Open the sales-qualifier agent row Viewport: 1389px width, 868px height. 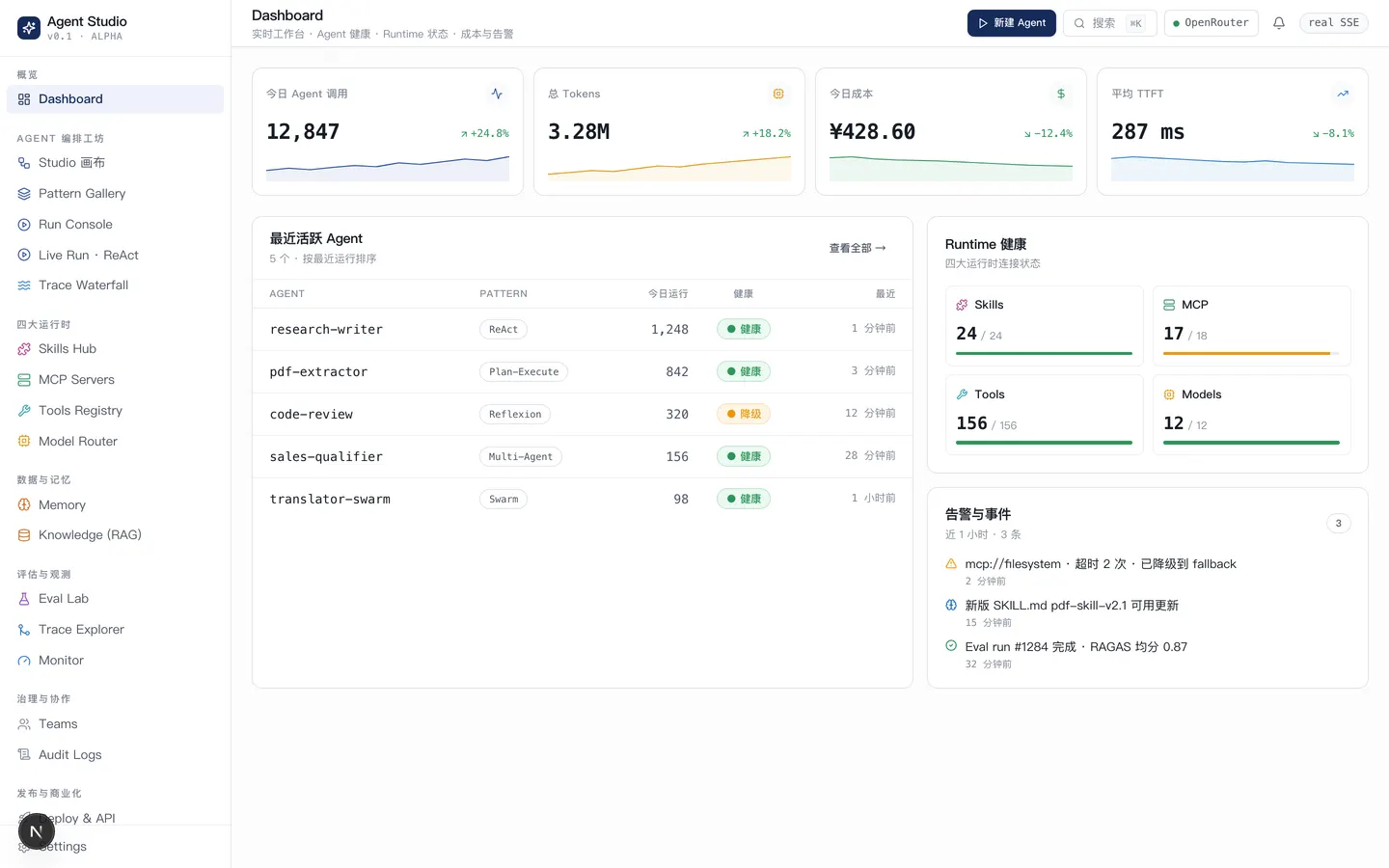(583, 457)
